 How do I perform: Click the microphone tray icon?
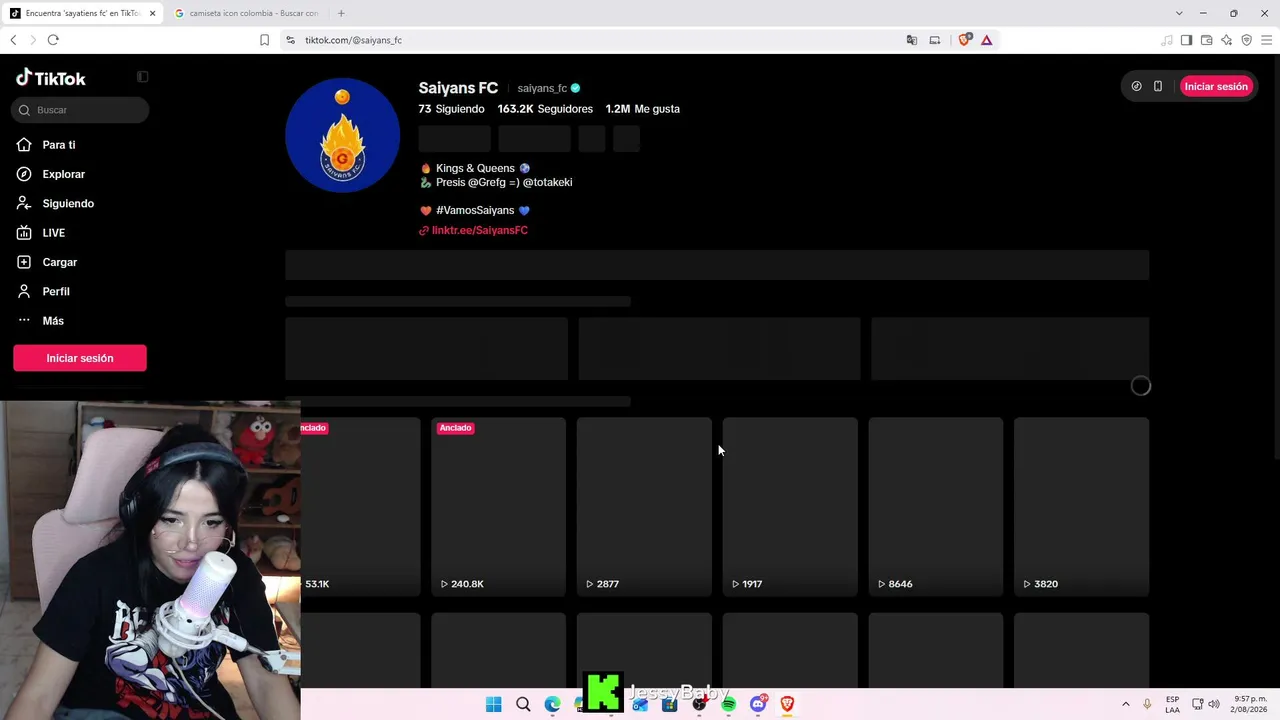coord(1147,704)
